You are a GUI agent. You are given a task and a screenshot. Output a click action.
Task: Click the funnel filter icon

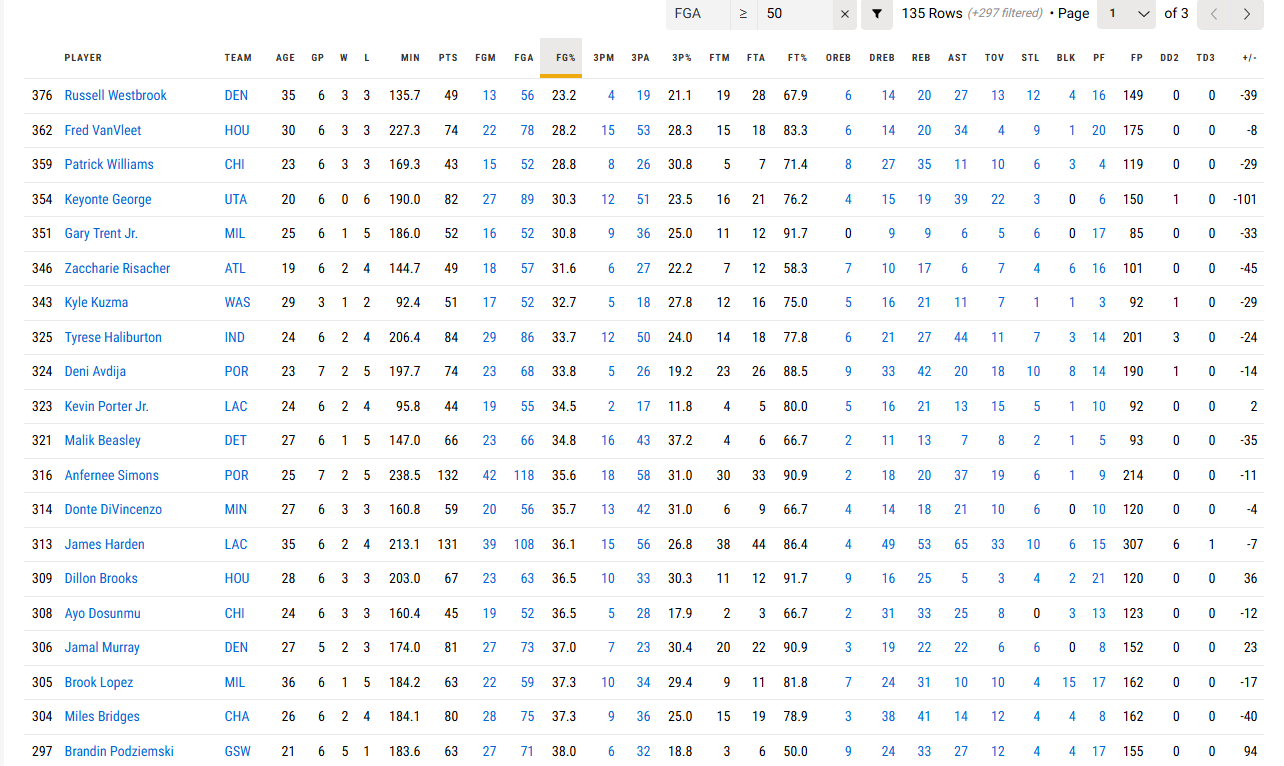(877, 14)
